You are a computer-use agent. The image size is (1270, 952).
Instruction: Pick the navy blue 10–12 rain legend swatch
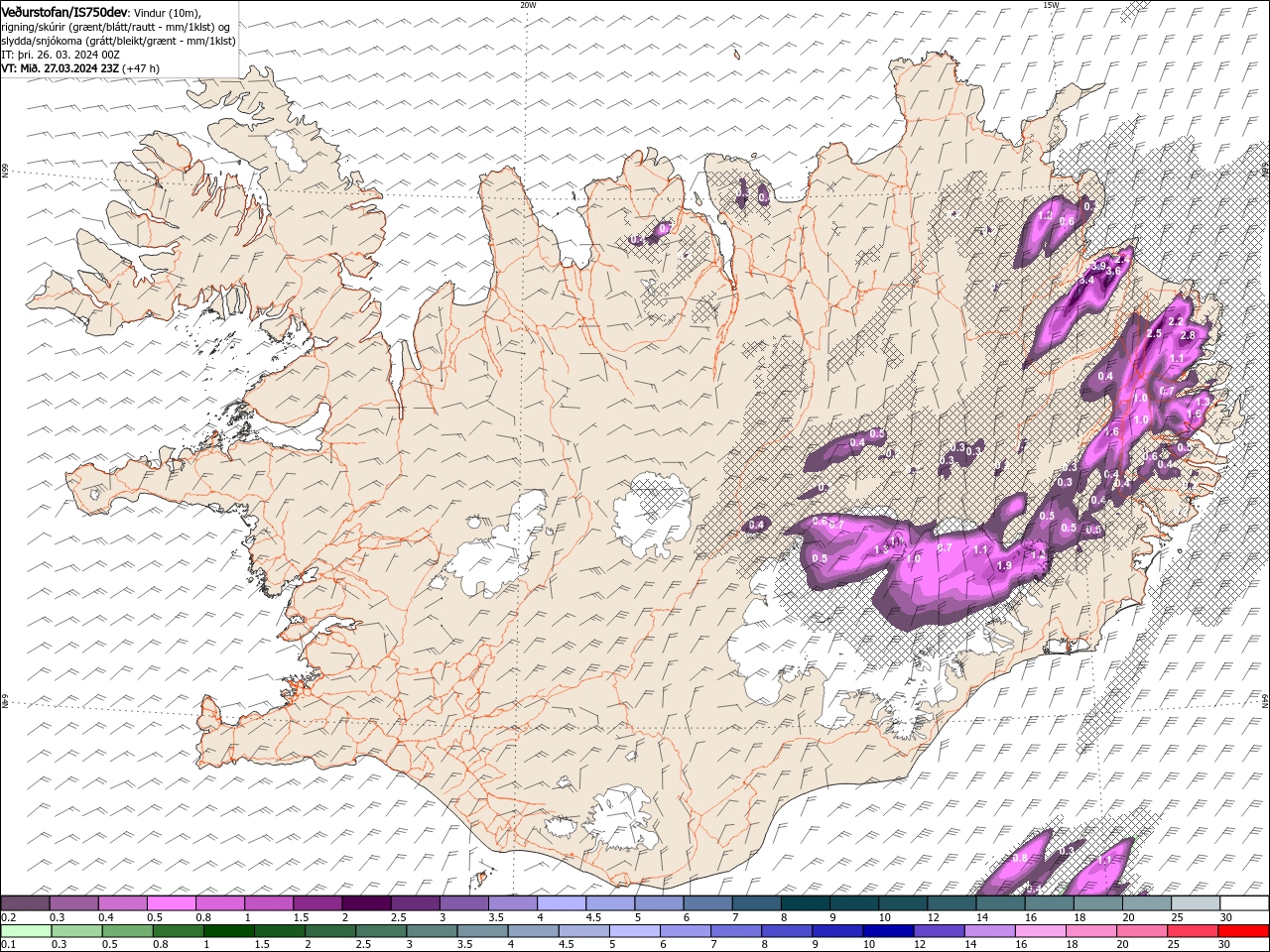point(887,931)
